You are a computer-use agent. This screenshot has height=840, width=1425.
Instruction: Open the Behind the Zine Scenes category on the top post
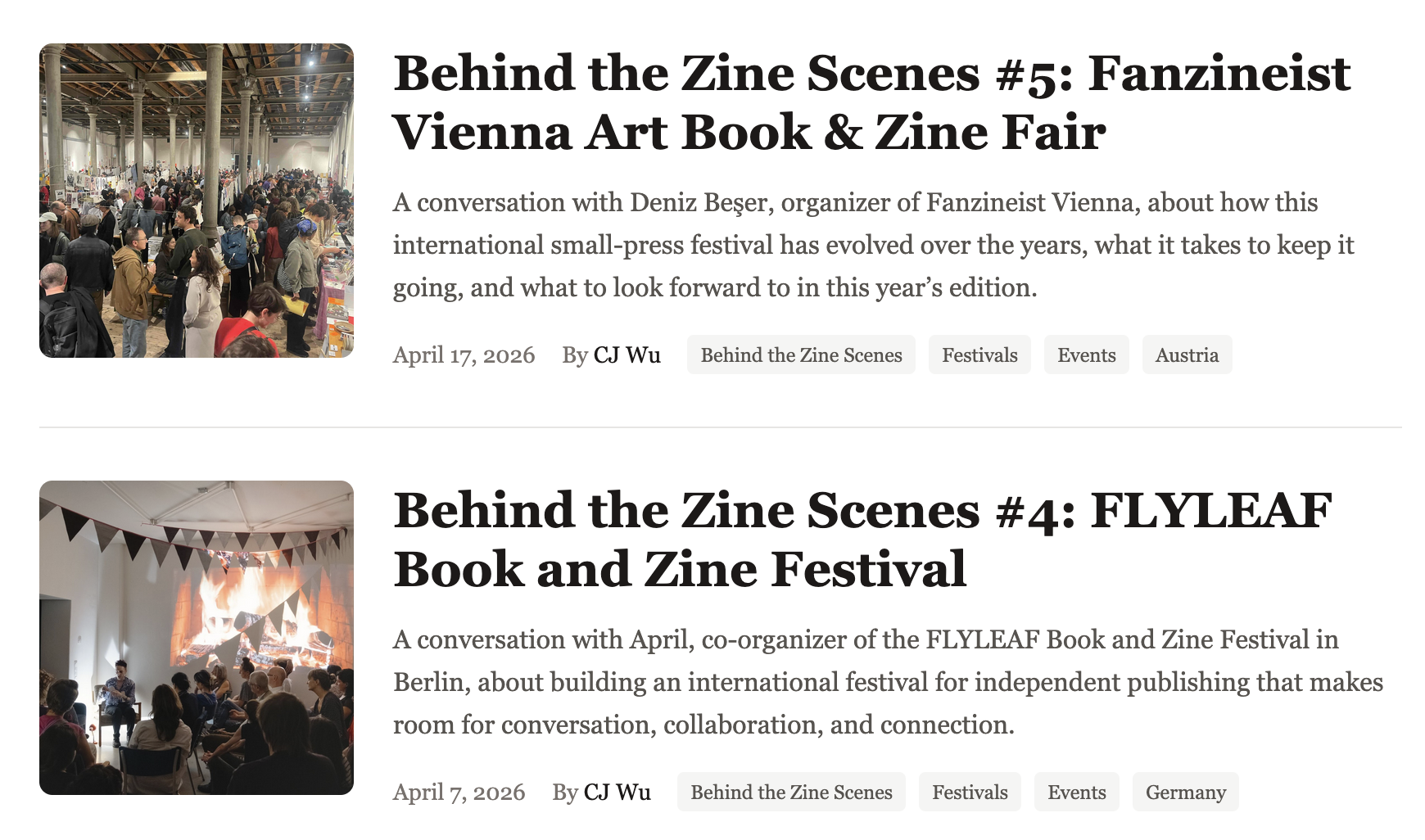click(x=800, y=355)
